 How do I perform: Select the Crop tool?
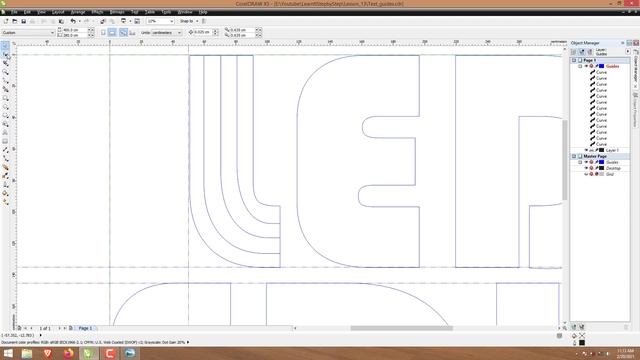[5, 63]
